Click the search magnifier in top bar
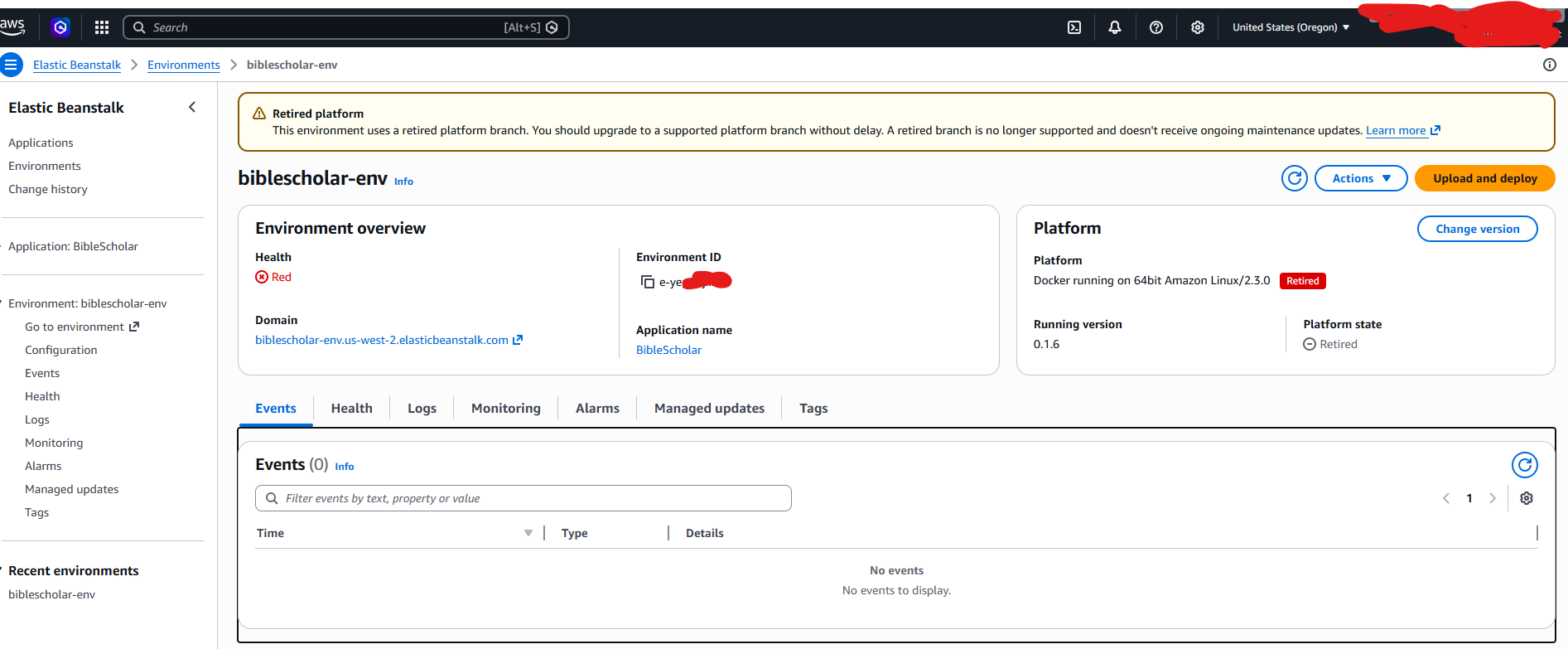 tap(139, 27)
